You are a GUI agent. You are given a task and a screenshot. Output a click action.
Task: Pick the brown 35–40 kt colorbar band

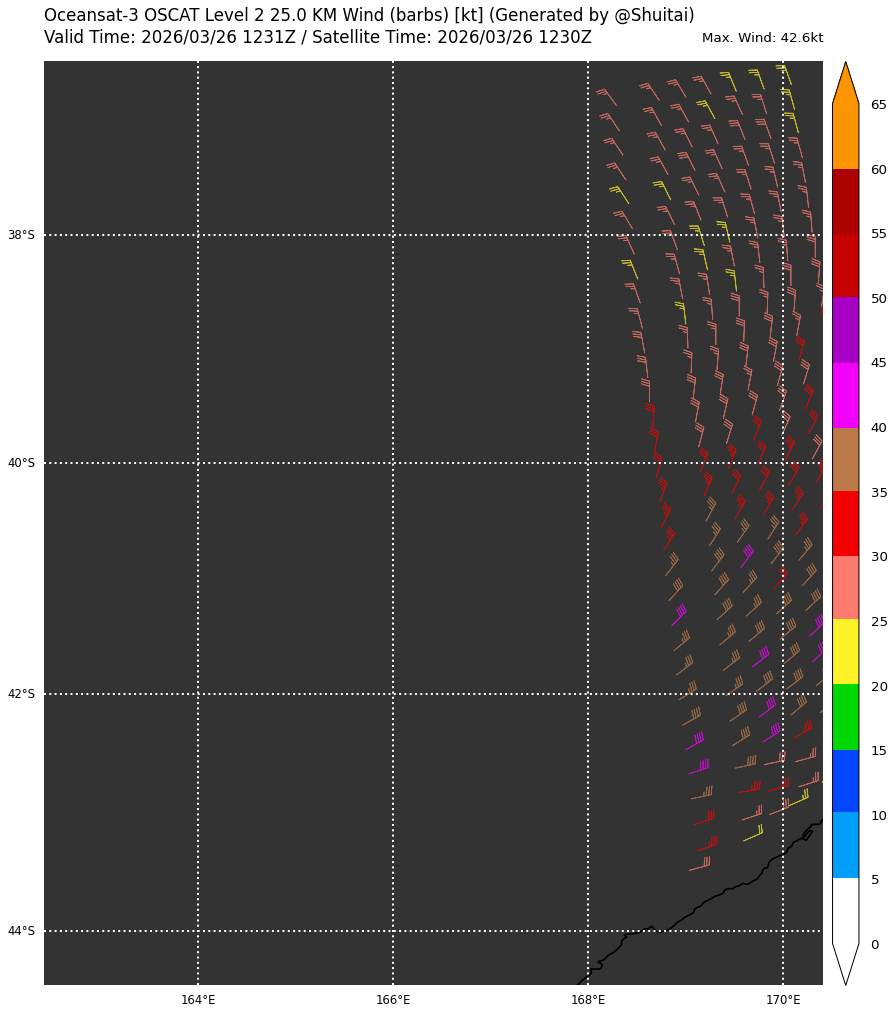click(845, 459)
